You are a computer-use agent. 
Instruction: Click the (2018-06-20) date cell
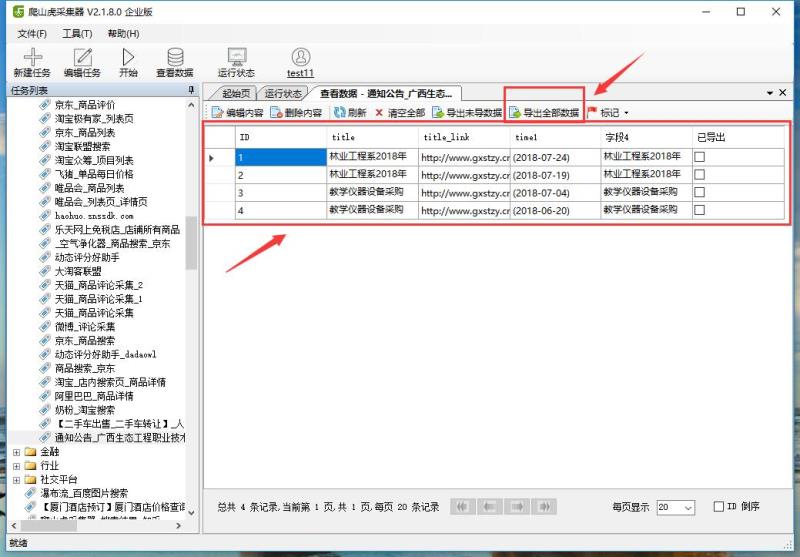(x=555, y=210)
